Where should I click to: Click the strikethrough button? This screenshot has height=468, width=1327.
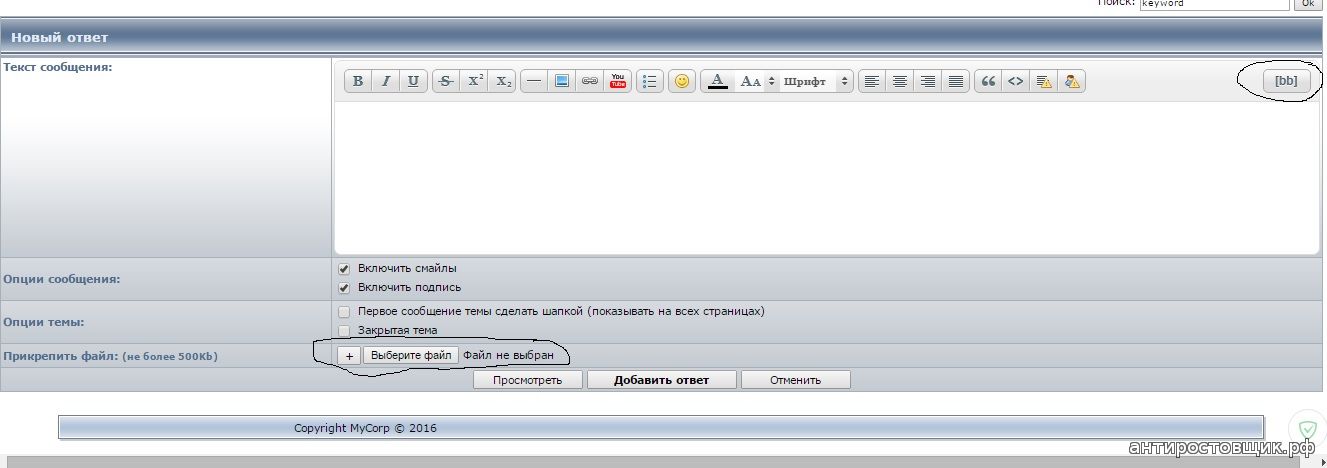tap(446, 82)
